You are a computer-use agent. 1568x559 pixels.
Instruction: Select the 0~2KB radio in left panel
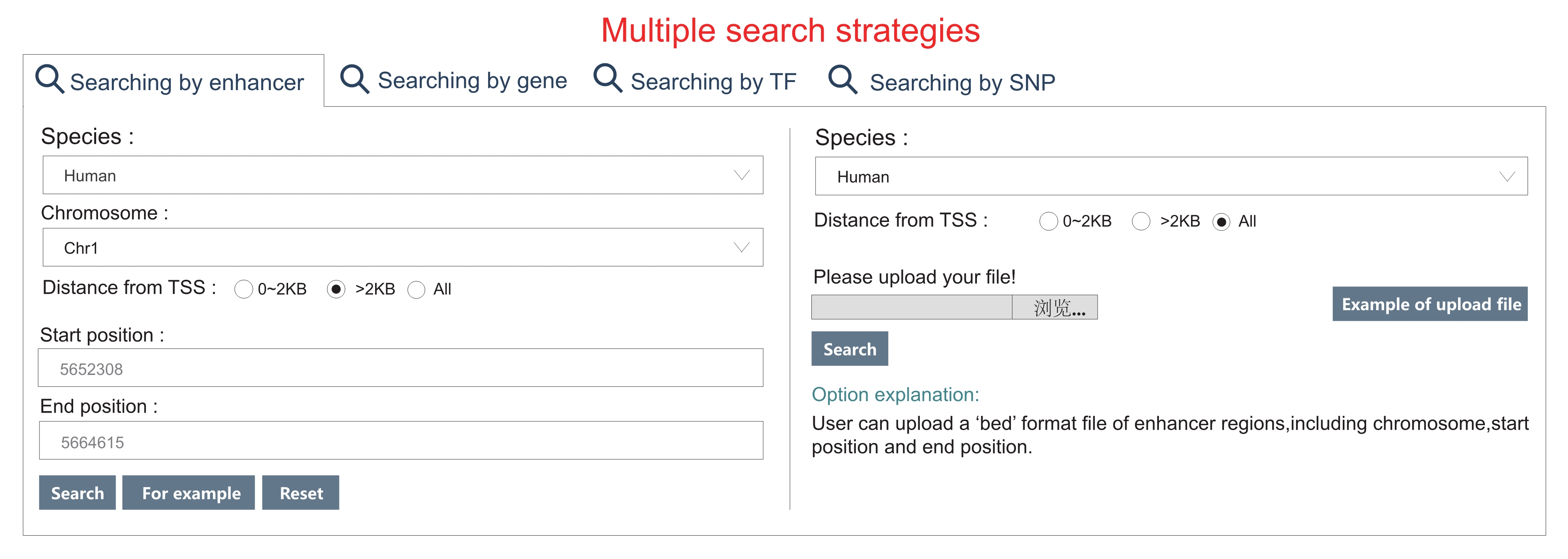(x=244, y=289)
